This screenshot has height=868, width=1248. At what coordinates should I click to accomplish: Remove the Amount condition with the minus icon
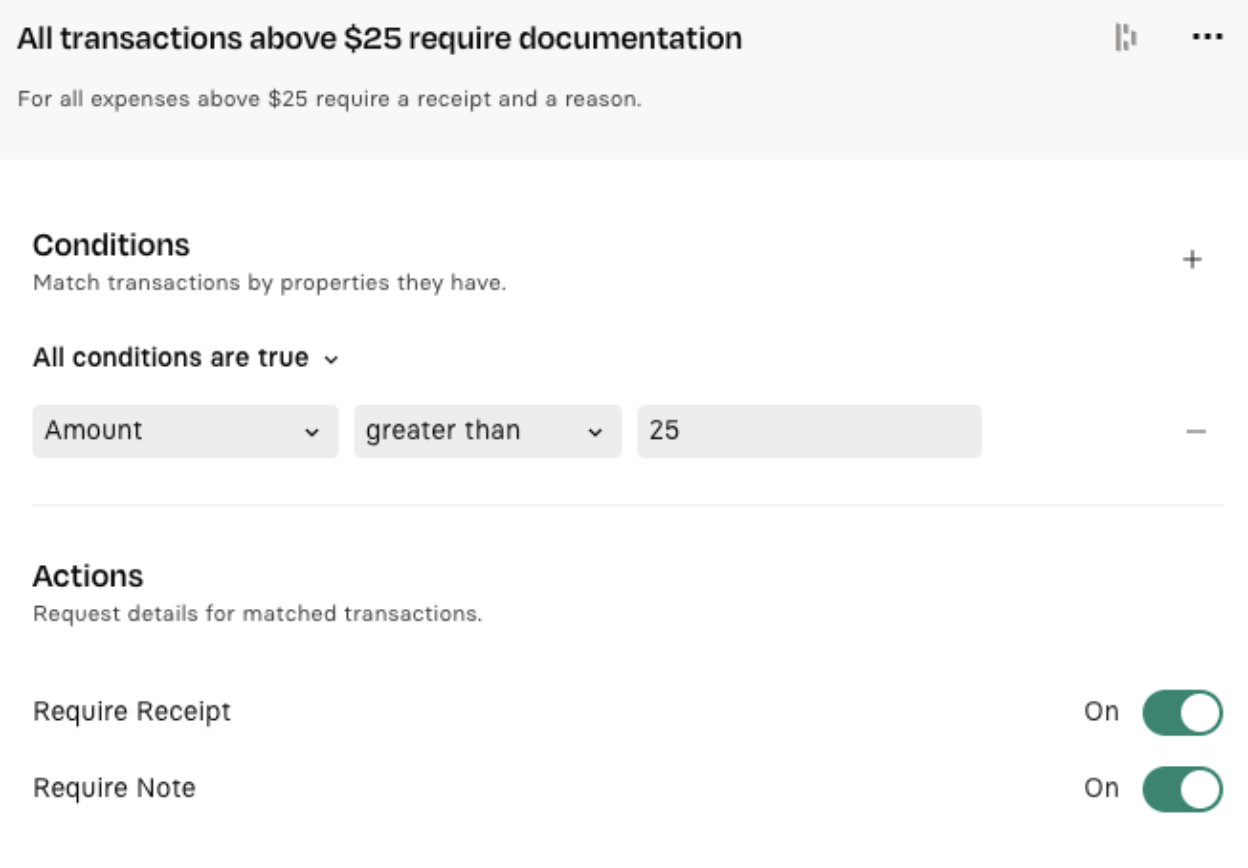pyautogui.click(x=1196, y=432)
